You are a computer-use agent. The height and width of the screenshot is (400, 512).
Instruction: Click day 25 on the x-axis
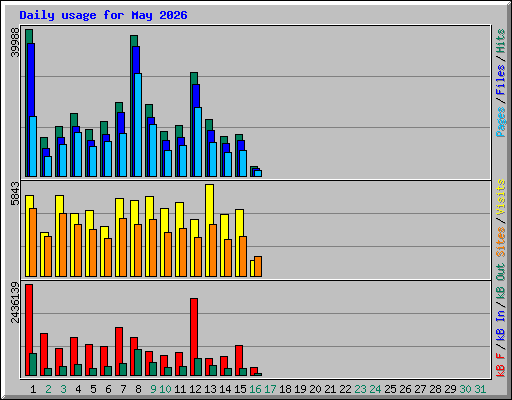[390, 389]
